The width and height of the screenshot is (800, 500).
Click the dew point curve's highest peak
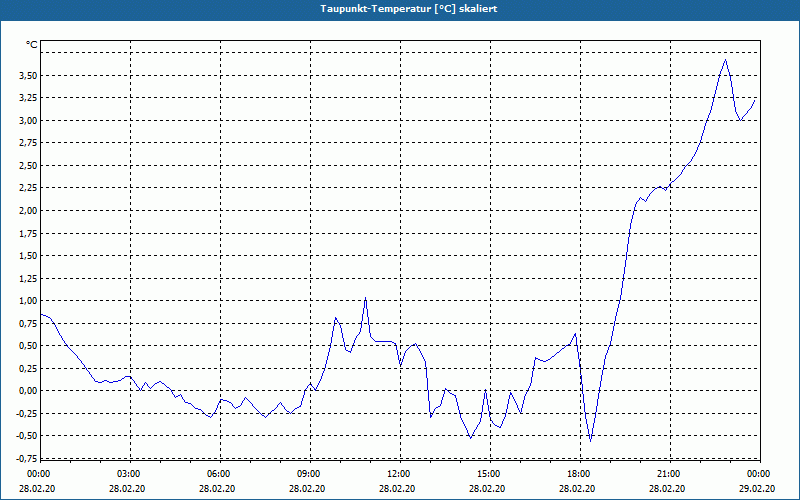[726, 60]
